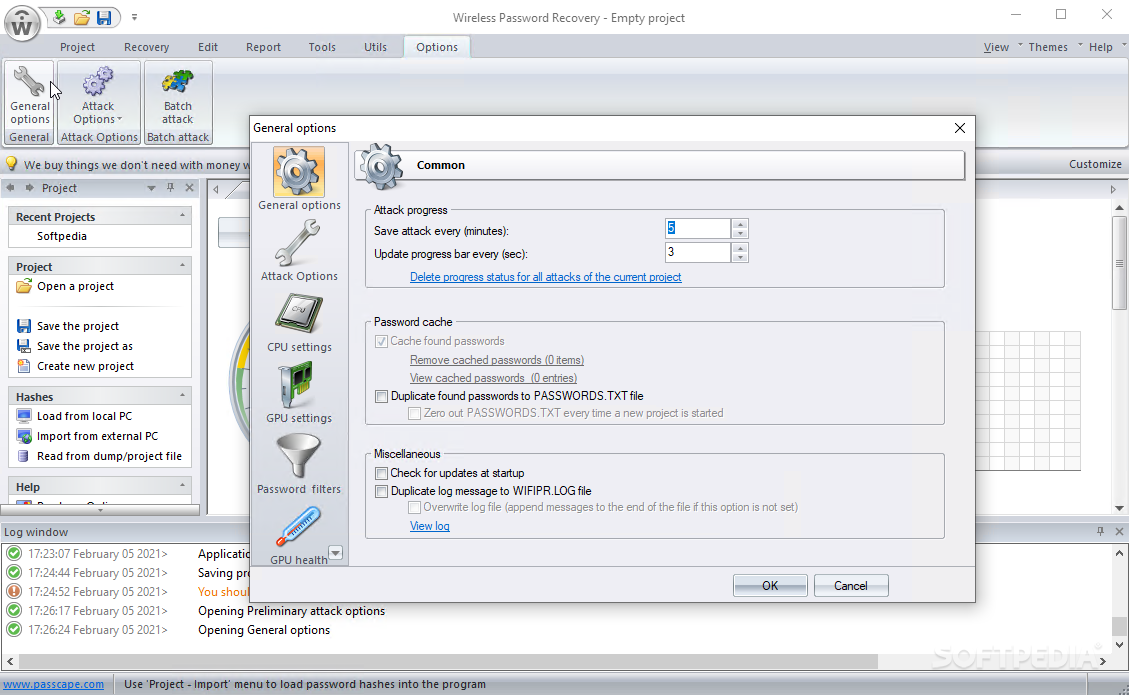Click Load from local PC monitor icon
The image size is (1129, 695).
24,416
